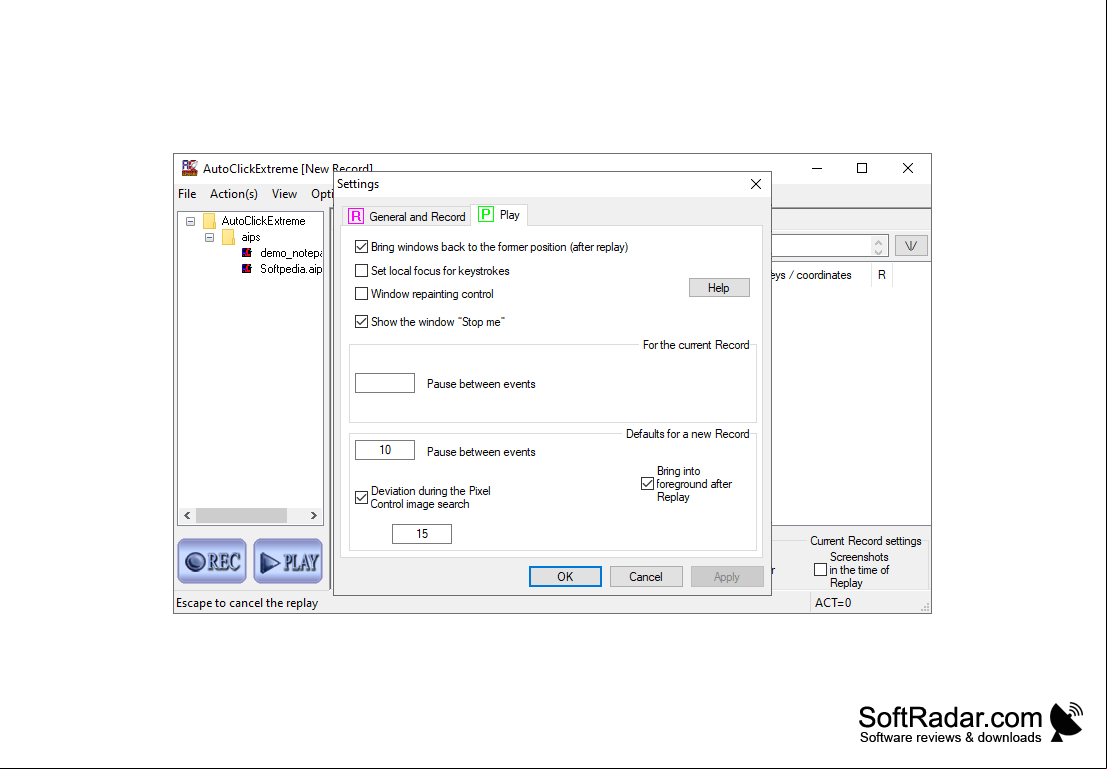This screenshot has width=1107, height=769.
Task: Click the AutoClickExtreme root folder icon
Action: [x=209, y=221]
